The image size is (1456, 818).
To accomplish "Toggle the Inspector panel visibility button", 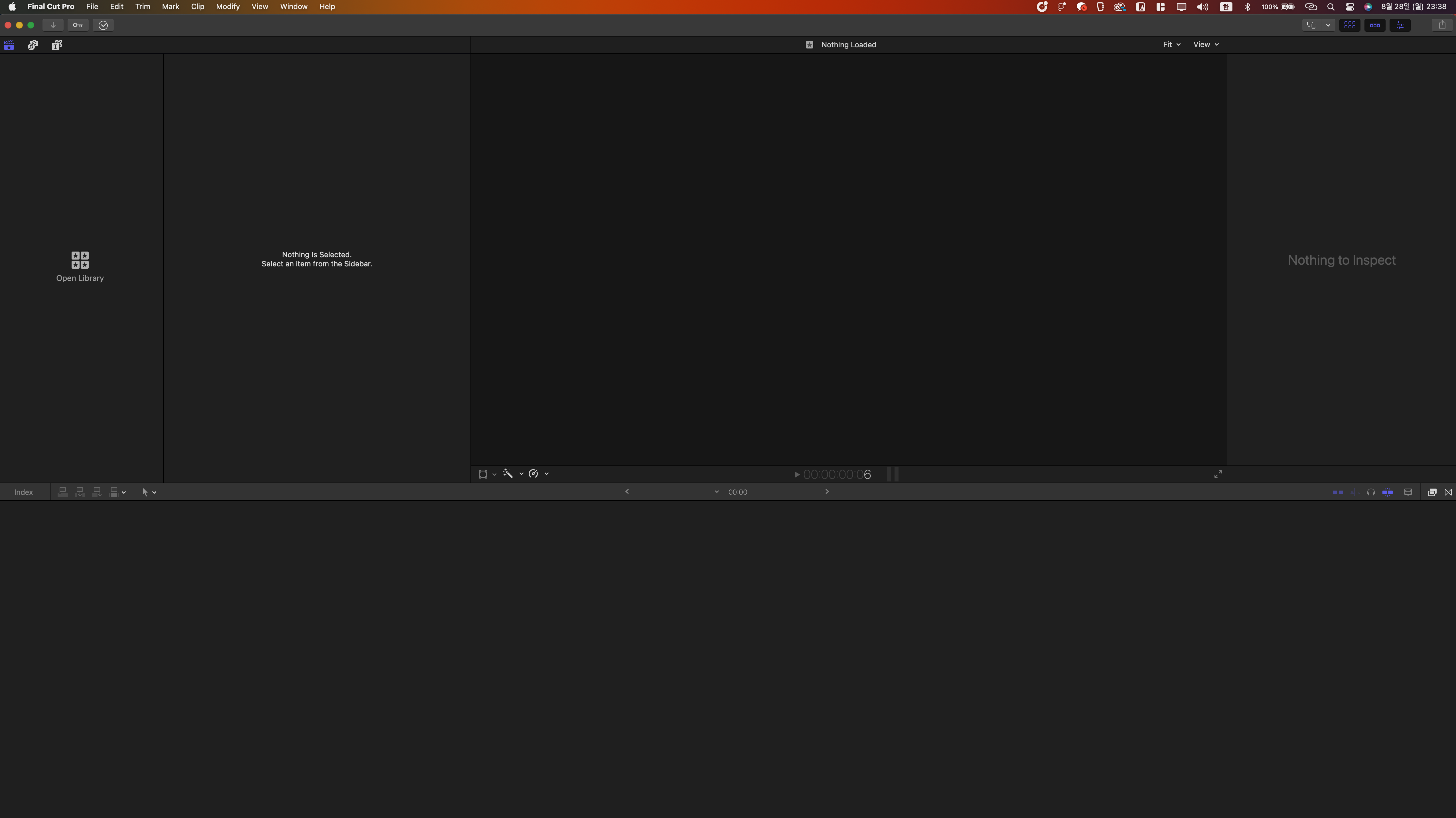I will coord(1400,25).
